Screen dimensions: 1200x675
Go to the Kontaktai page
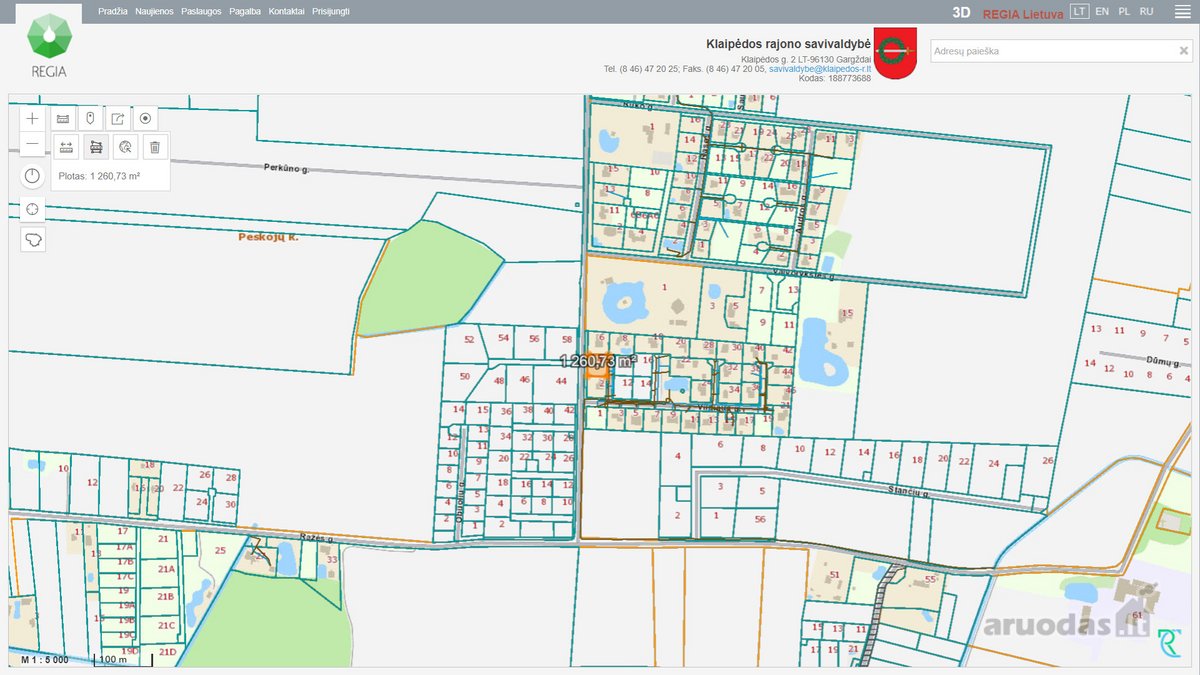[287, 11]
